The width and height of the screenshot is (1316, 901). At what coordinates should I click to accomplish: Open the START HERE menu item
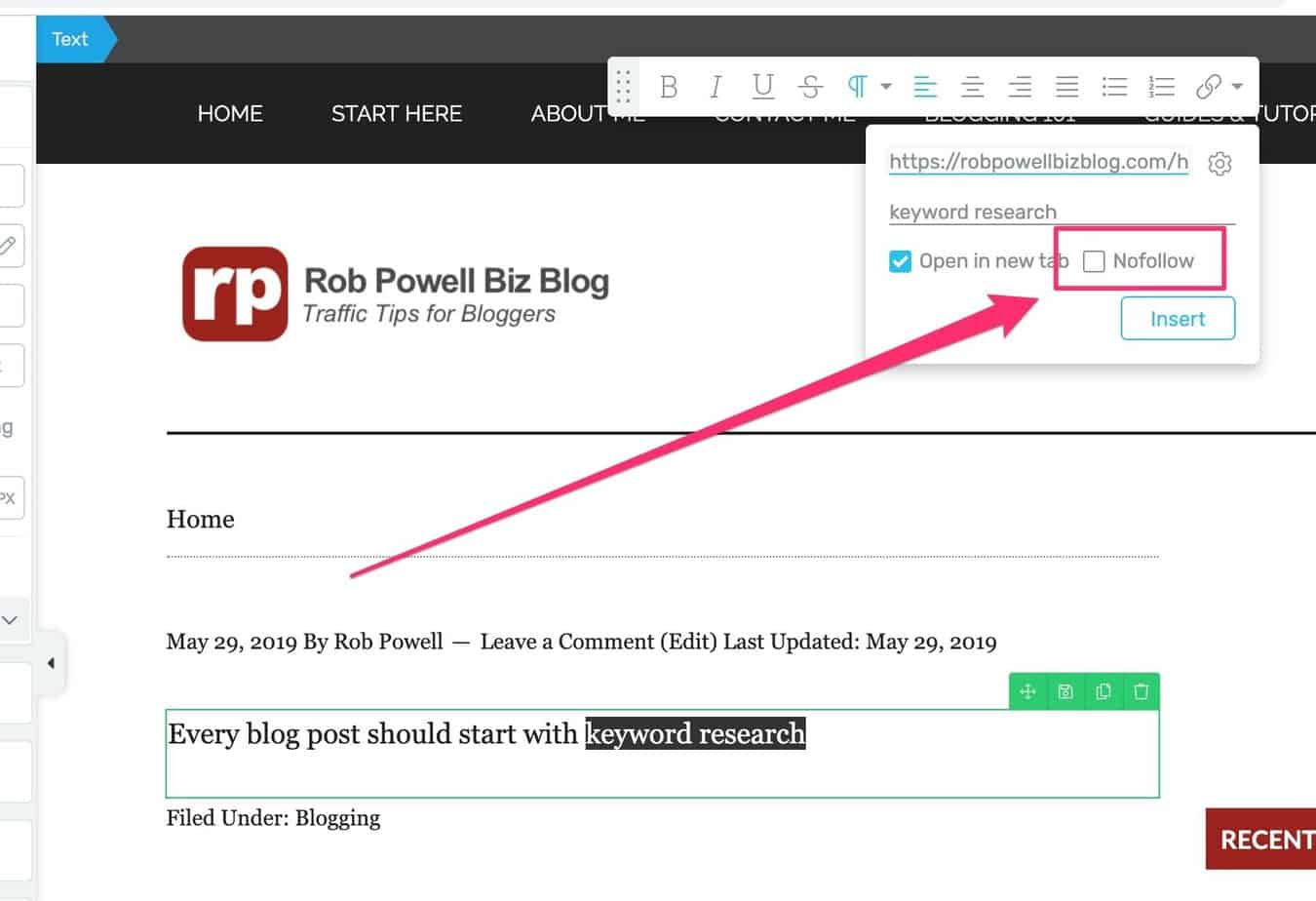[x=396, y=114]
